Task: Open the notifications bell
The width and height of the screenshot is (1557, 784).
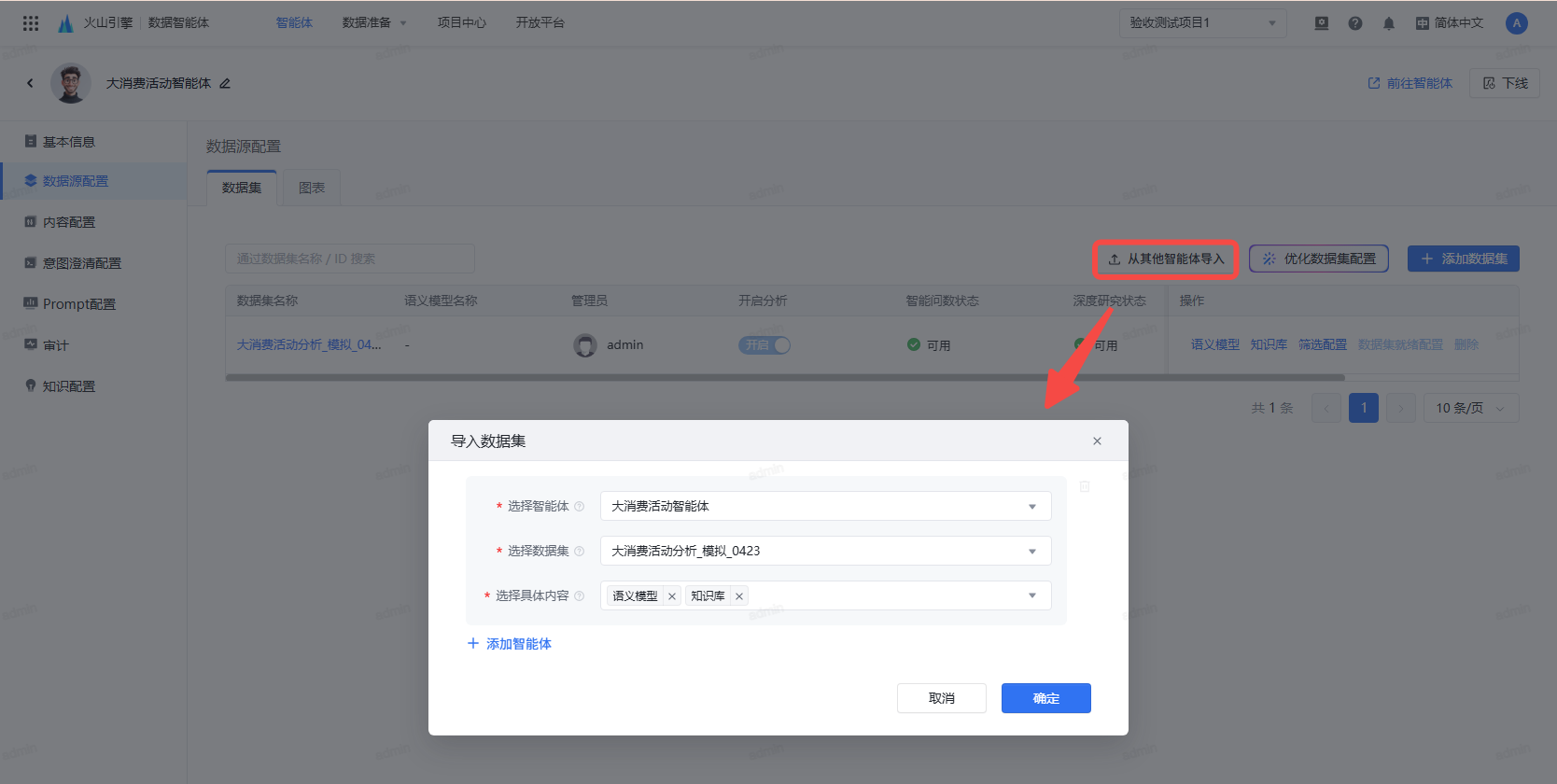Action: 1389,23
